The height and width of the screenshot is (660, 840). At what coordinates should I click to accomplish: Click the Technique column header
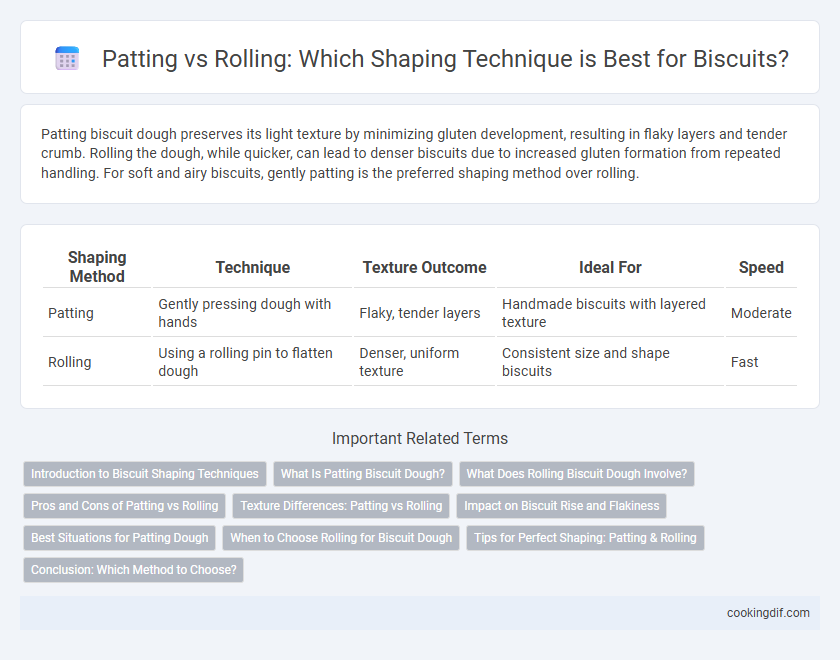(253, 267)
